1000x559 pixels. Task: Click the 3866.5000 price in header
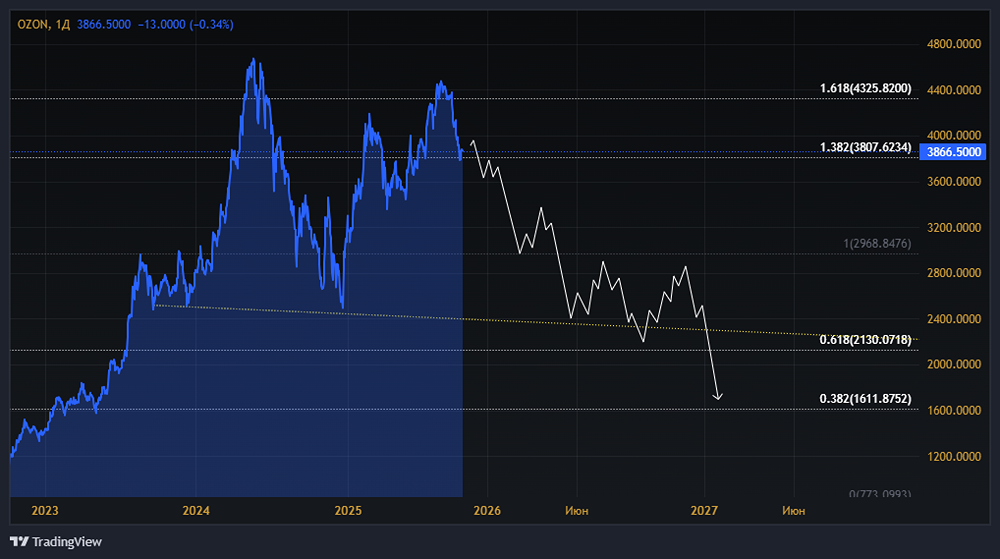pyautogui.click(x=103, y=25)
